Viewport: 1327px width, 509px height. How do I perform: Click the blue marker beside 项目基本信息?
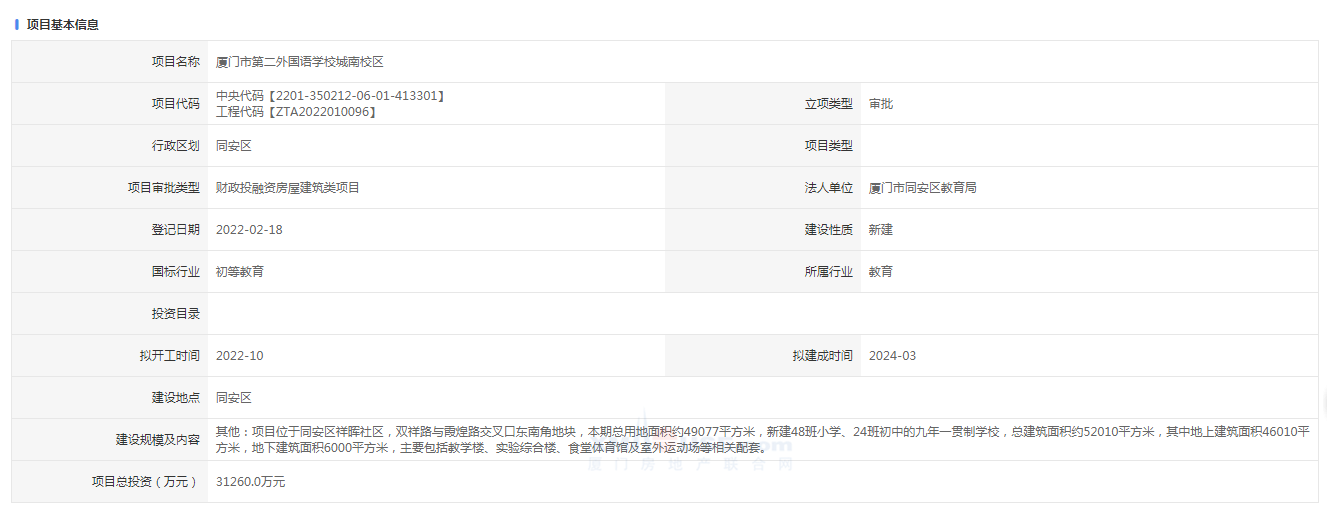(x=17, y=24)
